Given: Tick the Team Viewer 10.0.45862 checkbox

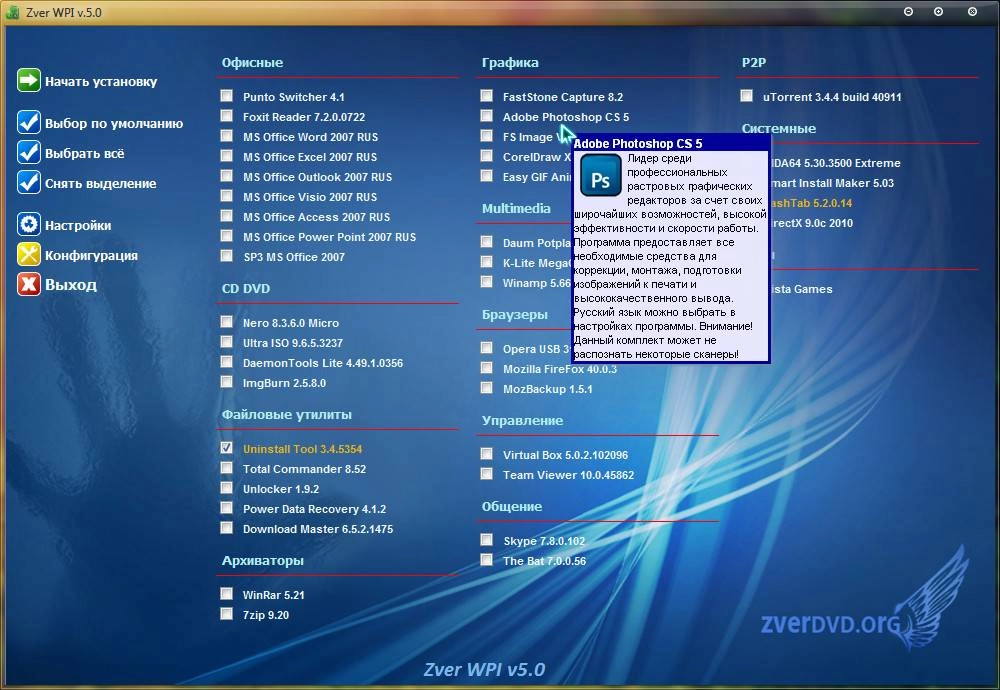Looking at the screenshot, I should 487,473.
